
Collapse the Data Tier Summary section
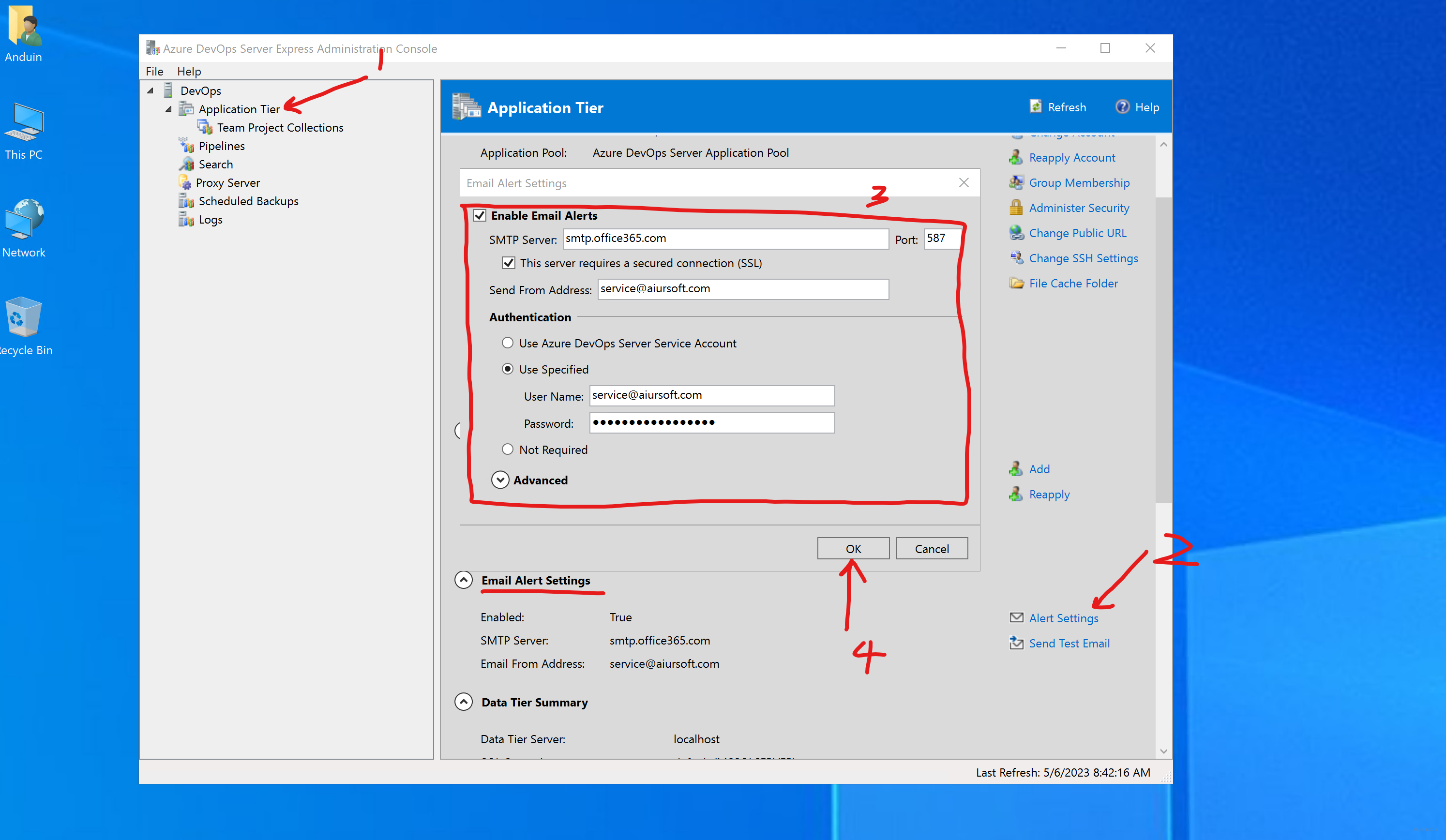464,702
